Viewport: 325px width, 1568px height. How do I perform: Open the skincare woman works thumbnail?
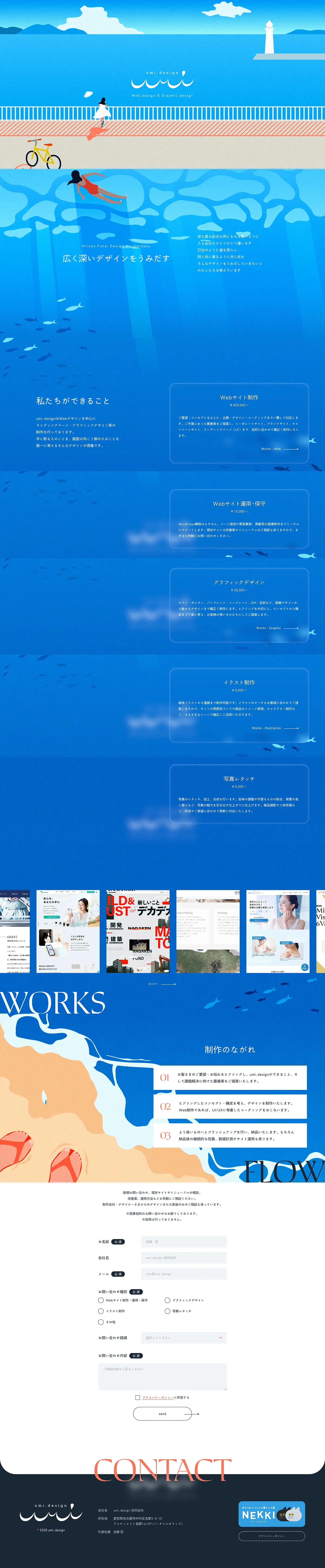[x=278, y=931]
